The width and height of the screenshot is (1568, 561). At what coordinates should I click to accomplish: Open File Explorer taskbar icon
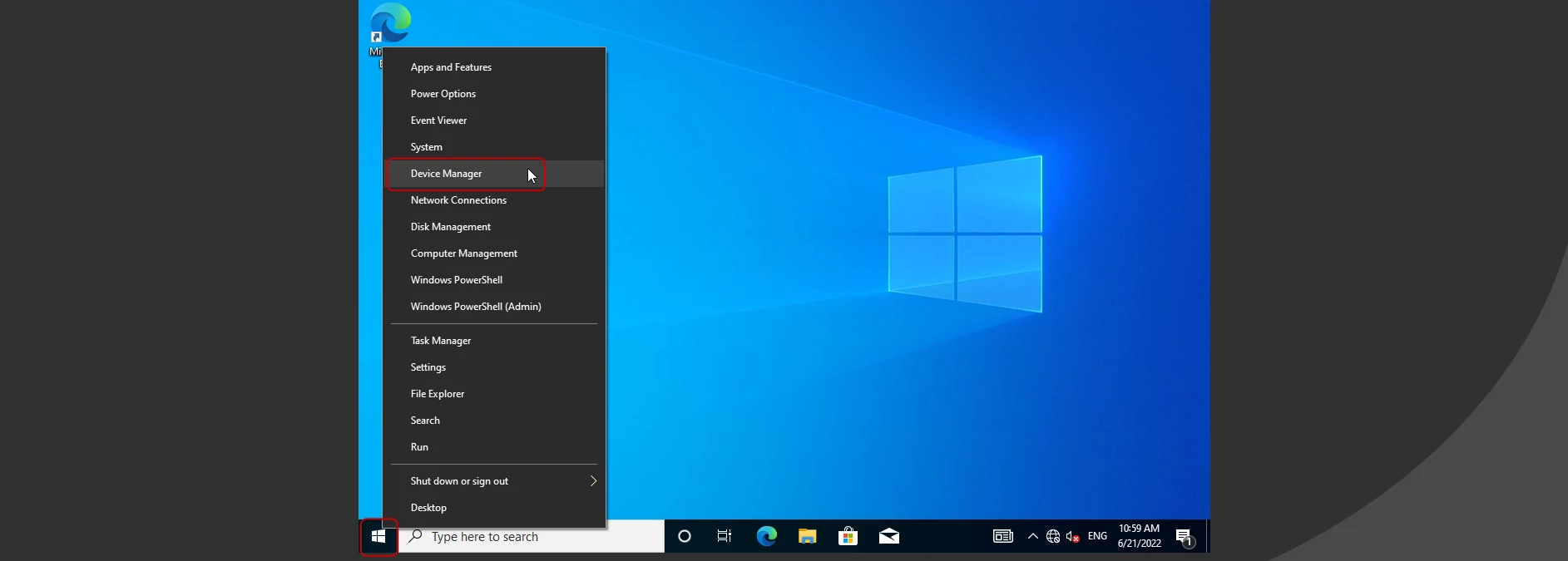[807, 537]
